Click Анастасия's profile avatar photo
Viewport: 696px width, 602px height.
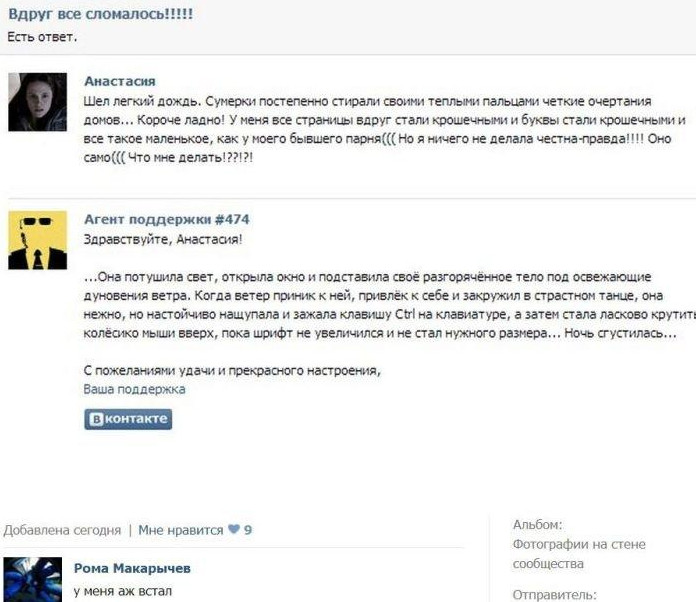pos(38,102)
